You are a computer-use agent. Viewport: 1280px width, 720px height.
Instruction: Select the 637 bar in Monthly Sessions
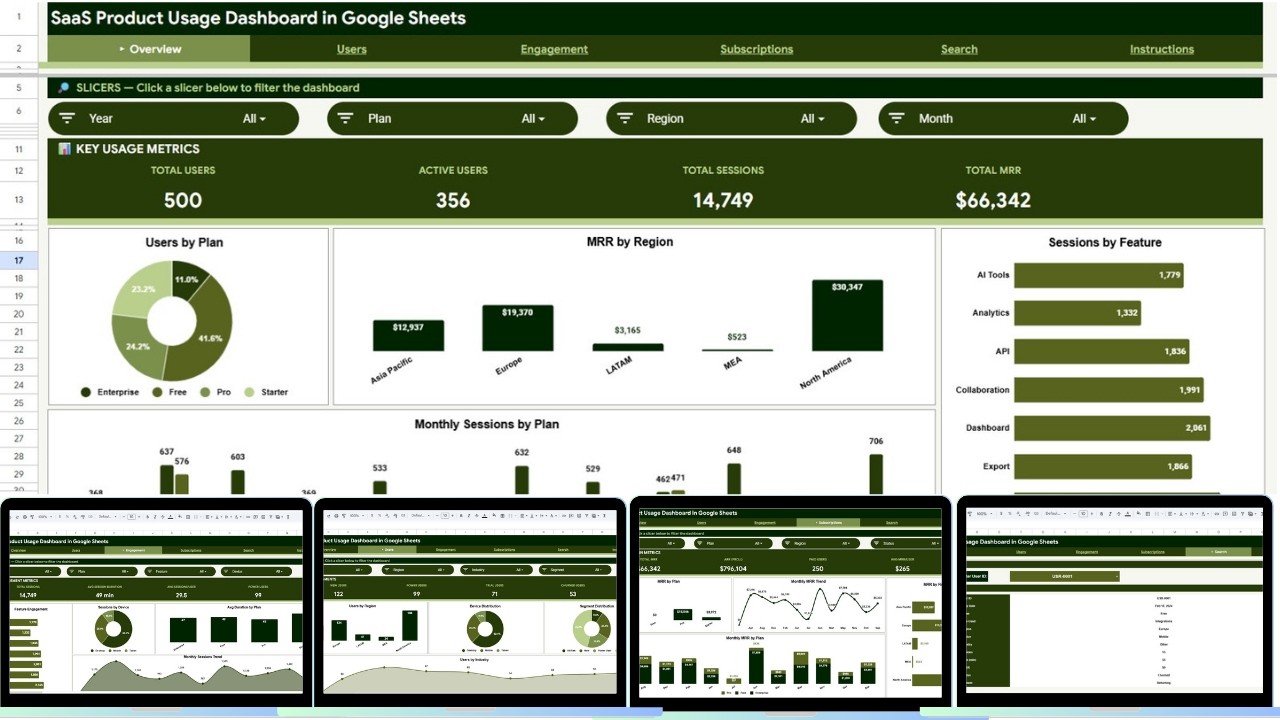[167, 479]
